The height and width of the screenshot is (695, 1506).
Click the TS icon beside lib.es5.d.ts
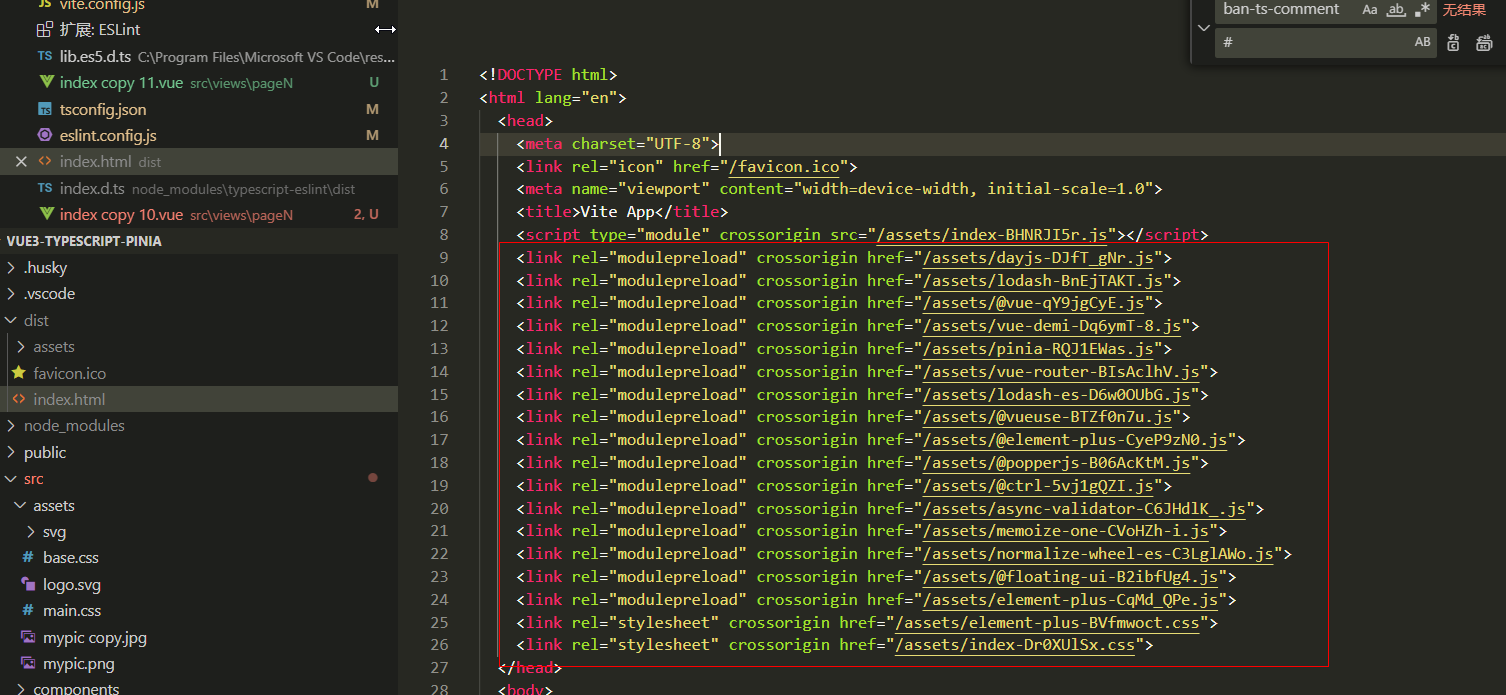coord(45,56)
